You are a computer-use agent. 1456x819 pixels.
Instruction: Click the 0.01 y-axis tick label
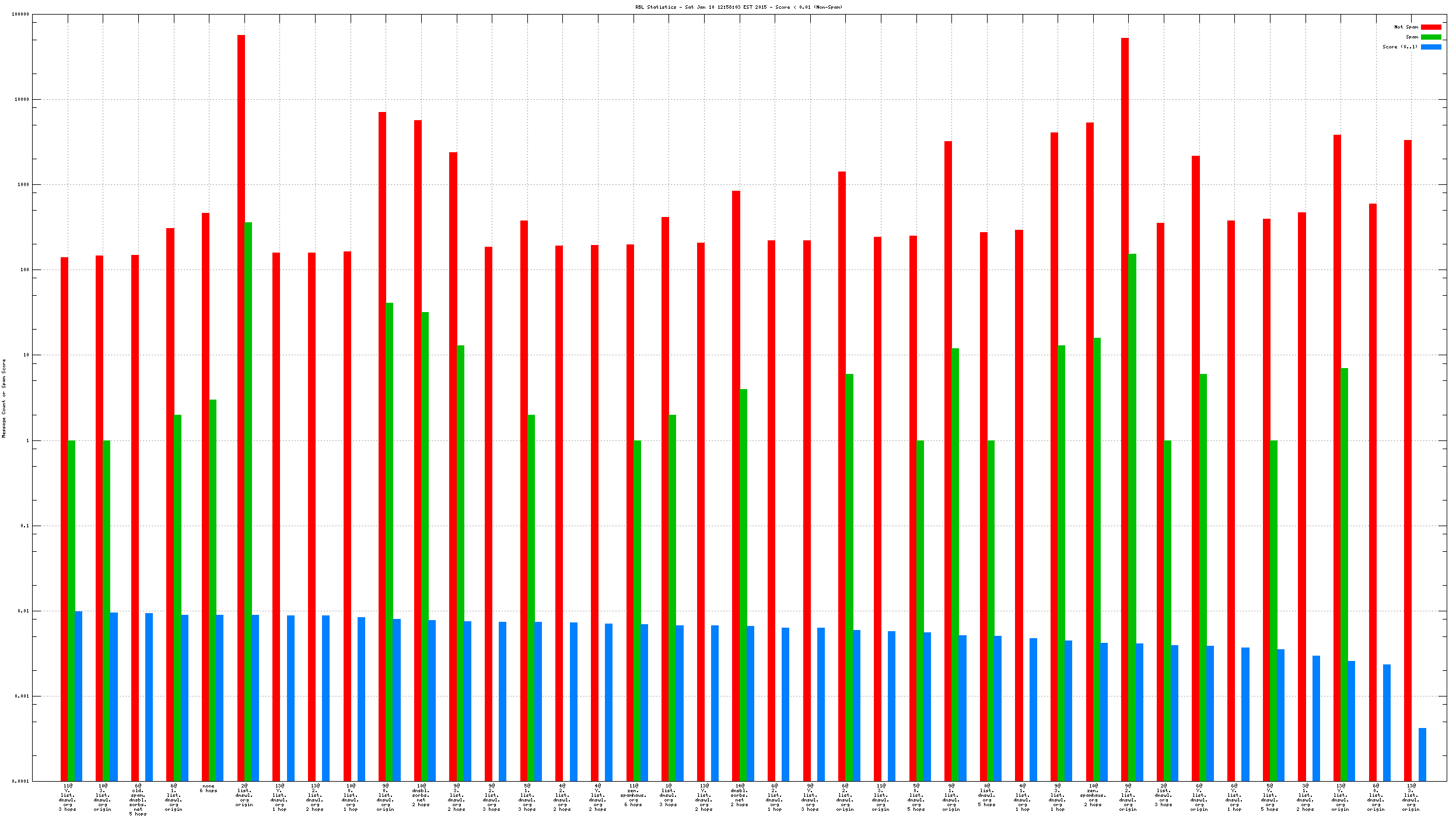click(23, 611)
